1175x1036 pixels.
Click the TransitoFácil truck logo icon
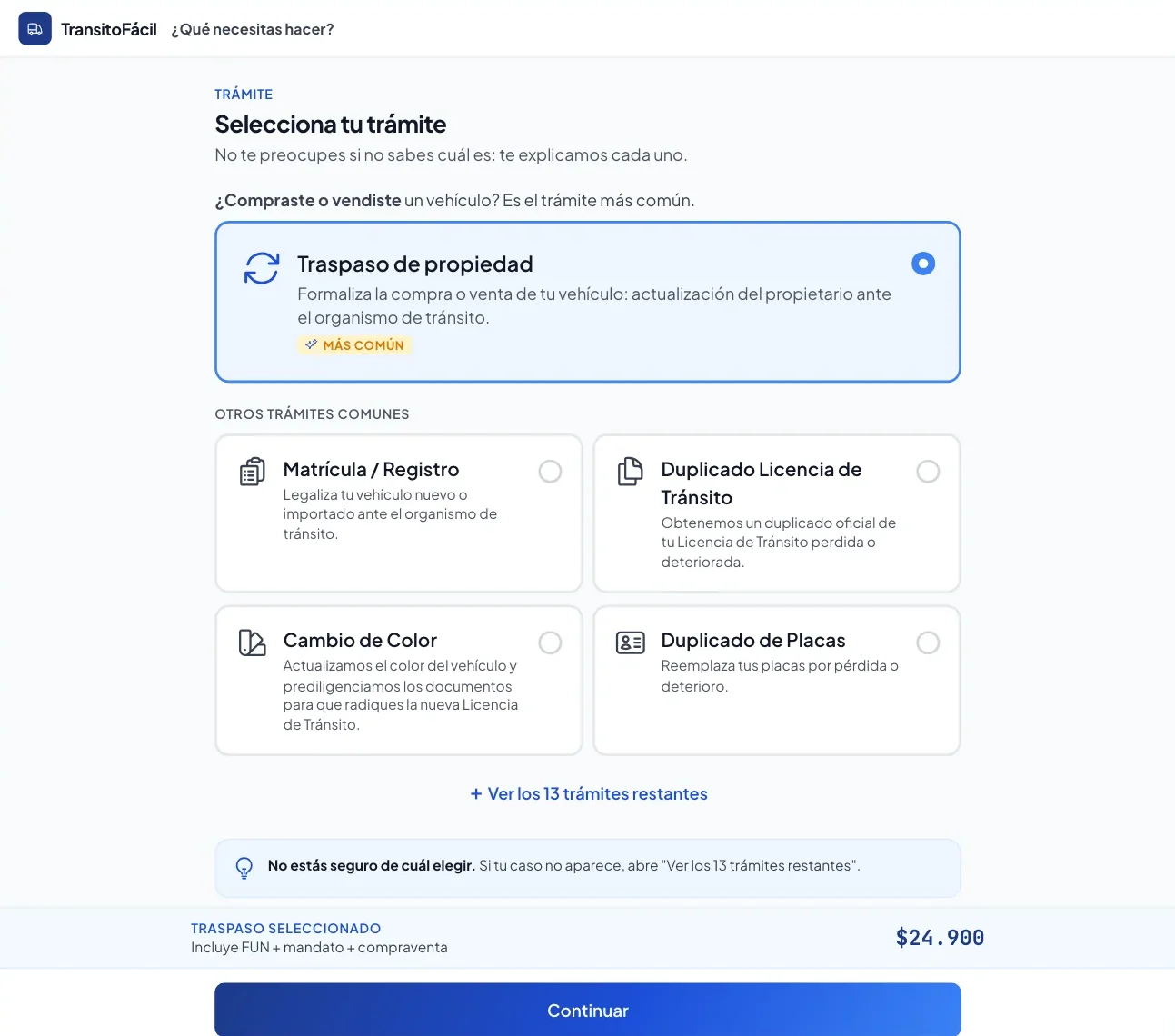coord(35,29)
